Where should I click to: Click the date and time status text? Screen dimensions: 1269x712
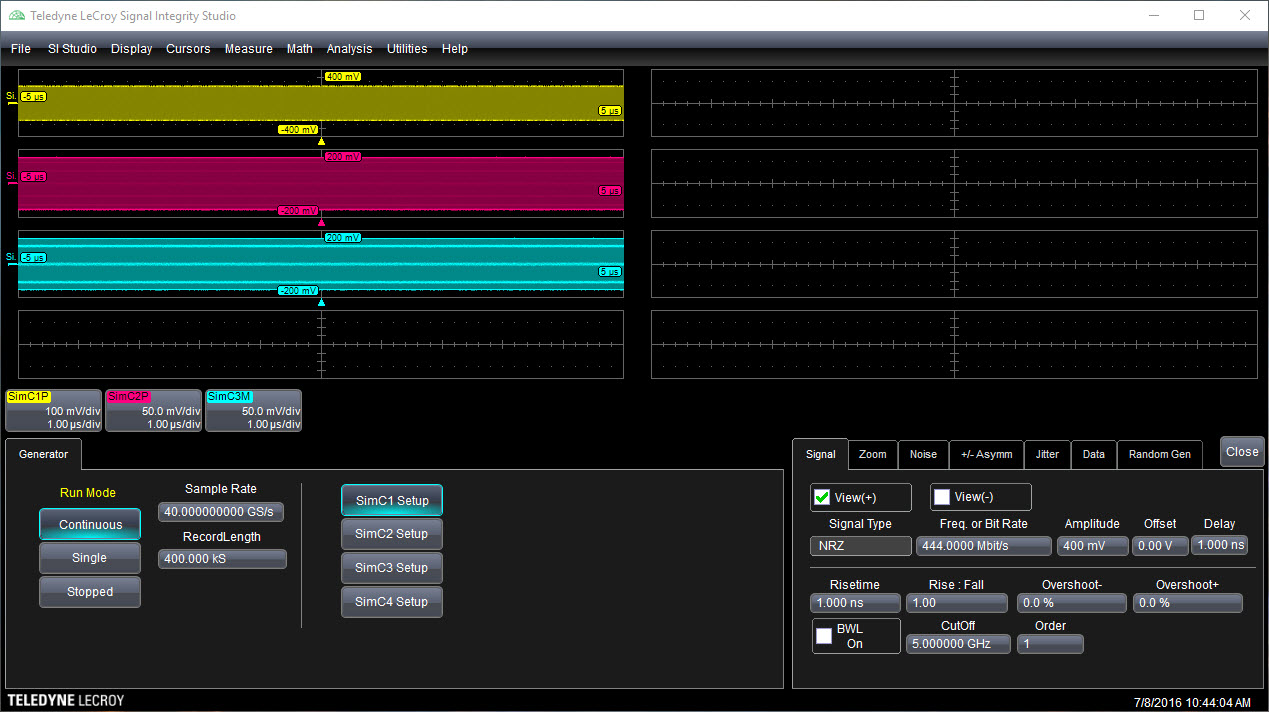[x=1192, y=702]
